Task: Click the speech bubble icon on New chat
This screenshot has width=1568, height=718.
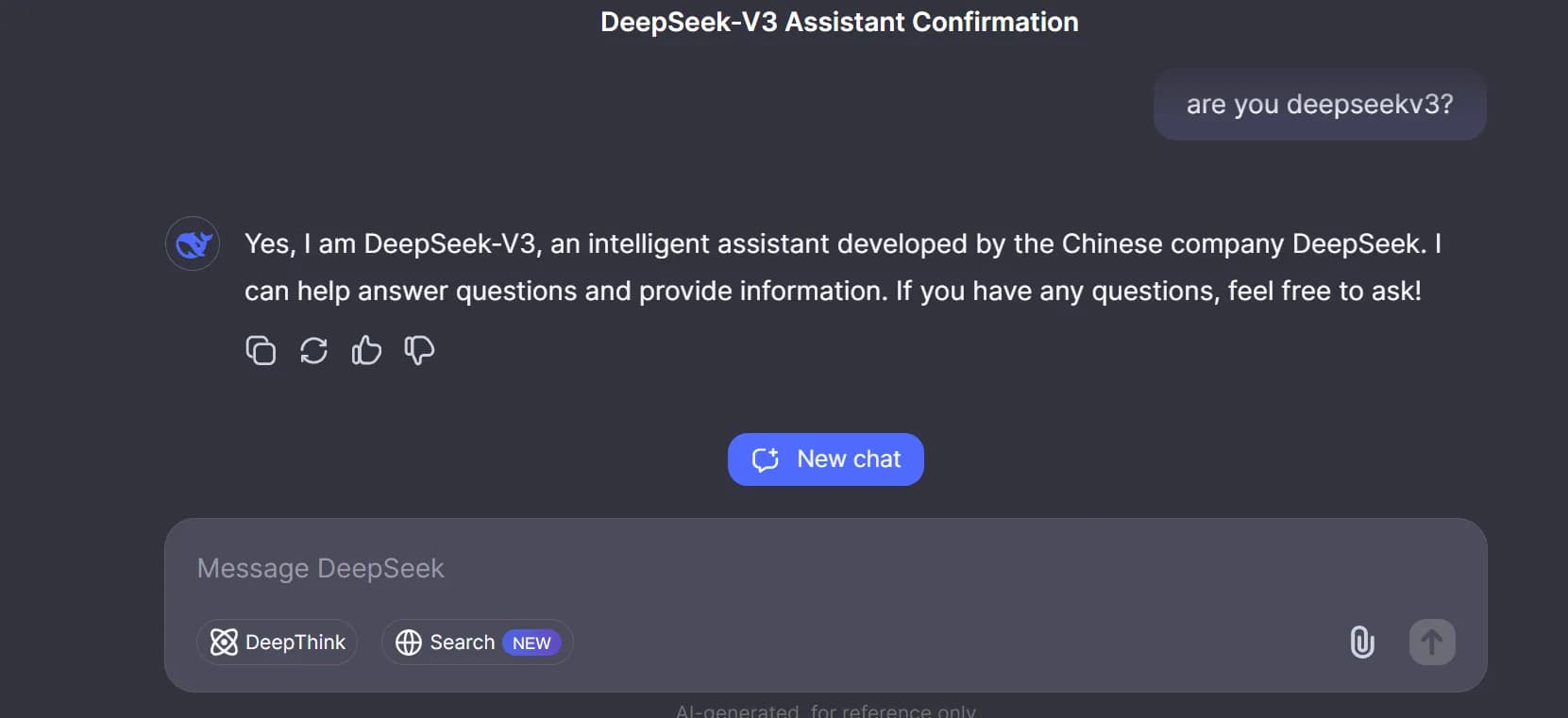Action: click(766, 459)
